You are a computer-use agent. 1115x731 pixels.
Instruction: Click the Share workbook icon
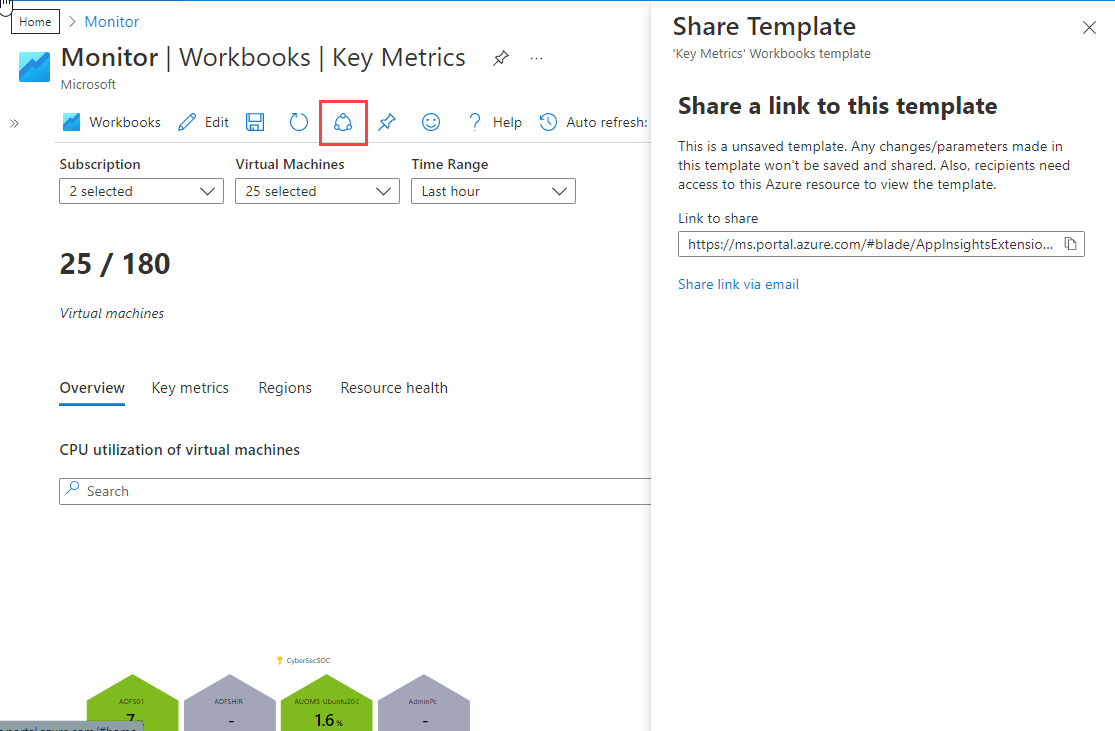[343, 122]
